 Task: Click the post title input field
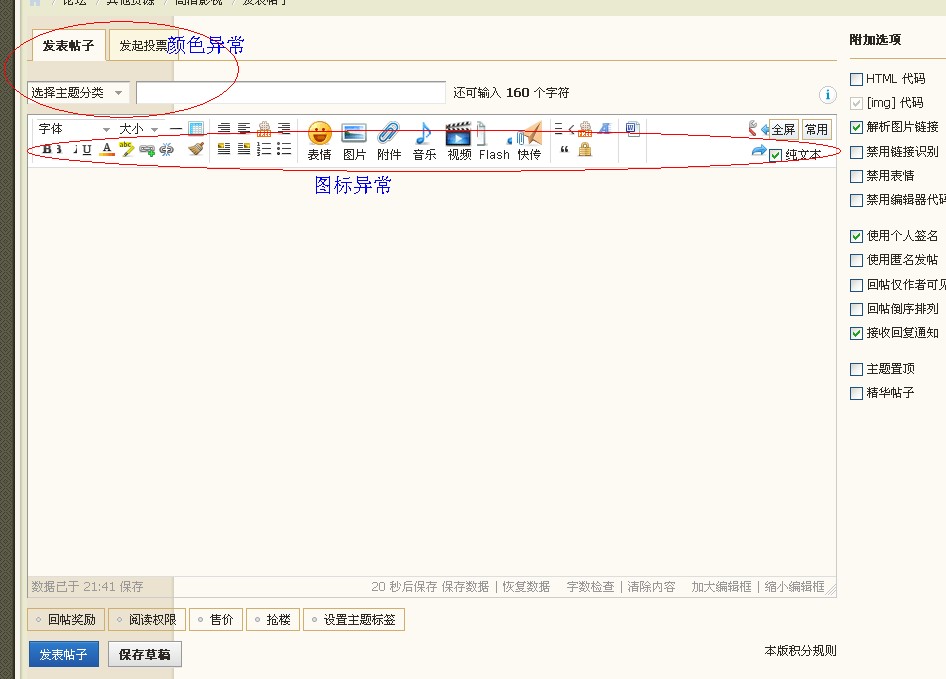tap(291, 93)
